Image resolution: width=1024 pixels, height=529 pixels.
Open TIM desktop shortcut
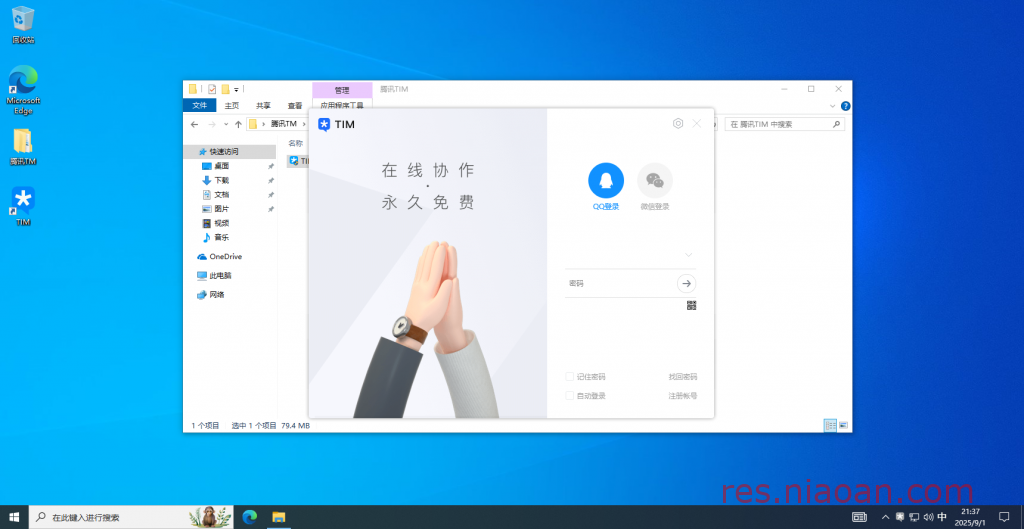(x=23, y=206)
